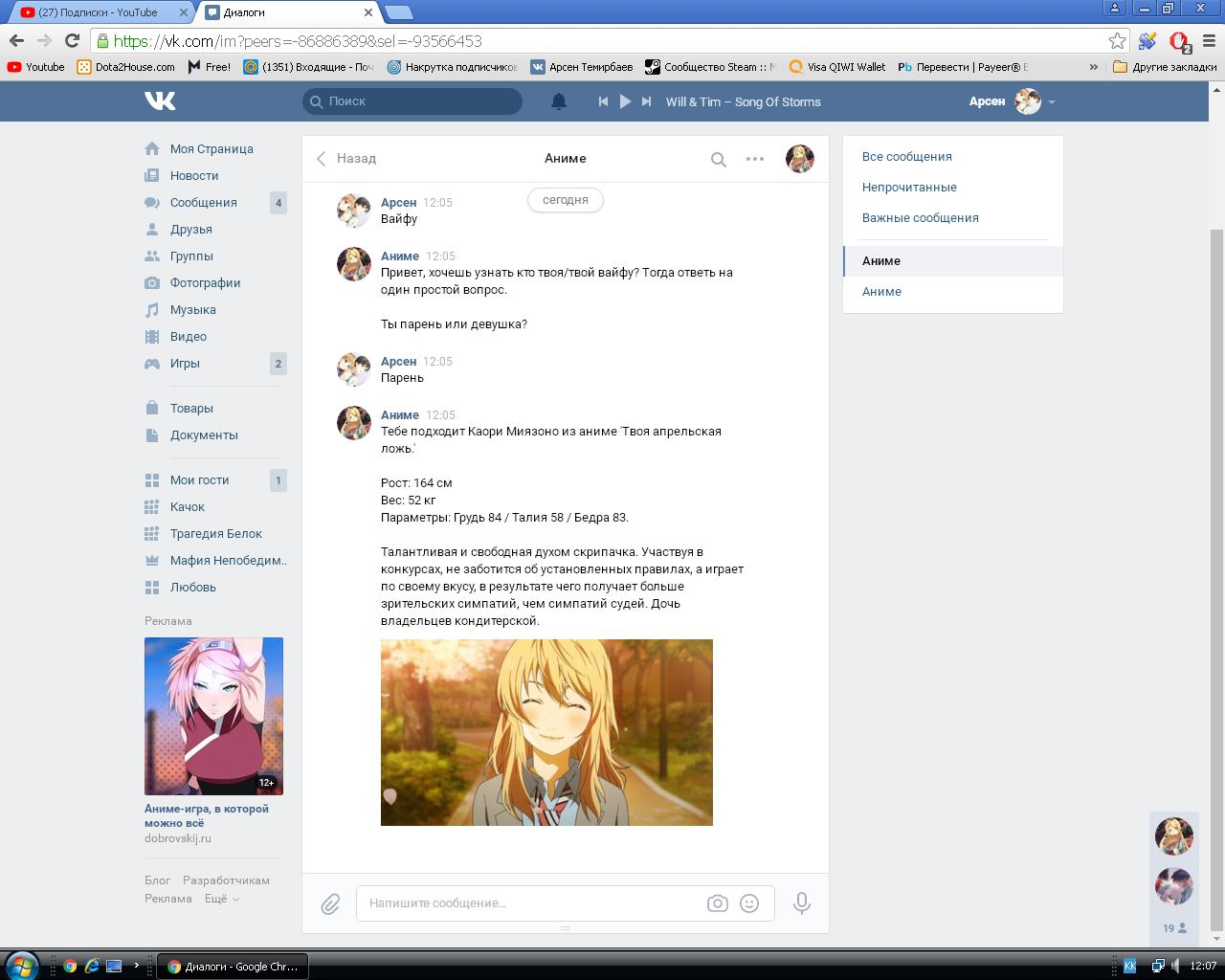
Task: Open the Арсен Темирбаев bookmark
Action: pos(582,67)
